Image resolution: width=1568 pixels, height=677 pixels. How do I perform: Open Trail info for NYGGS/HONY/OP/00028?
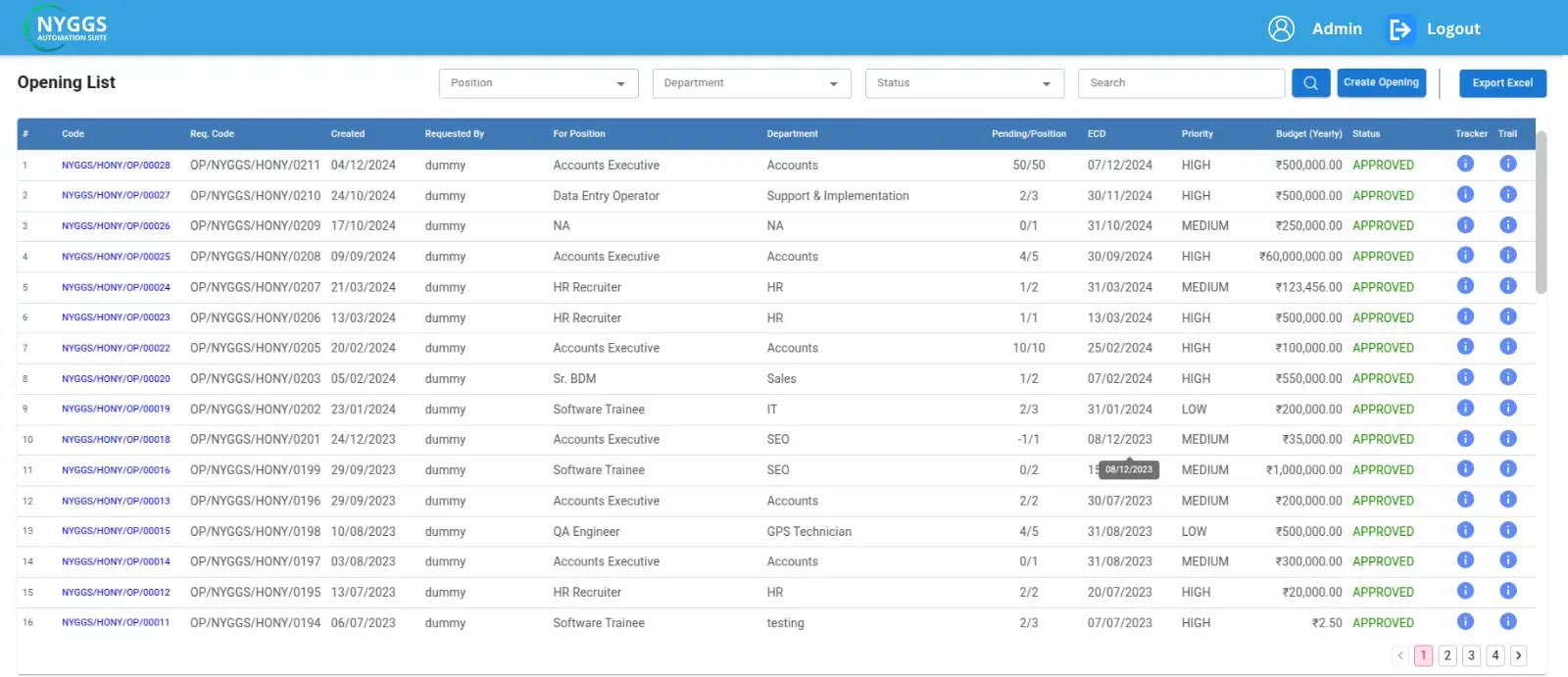1507,164
